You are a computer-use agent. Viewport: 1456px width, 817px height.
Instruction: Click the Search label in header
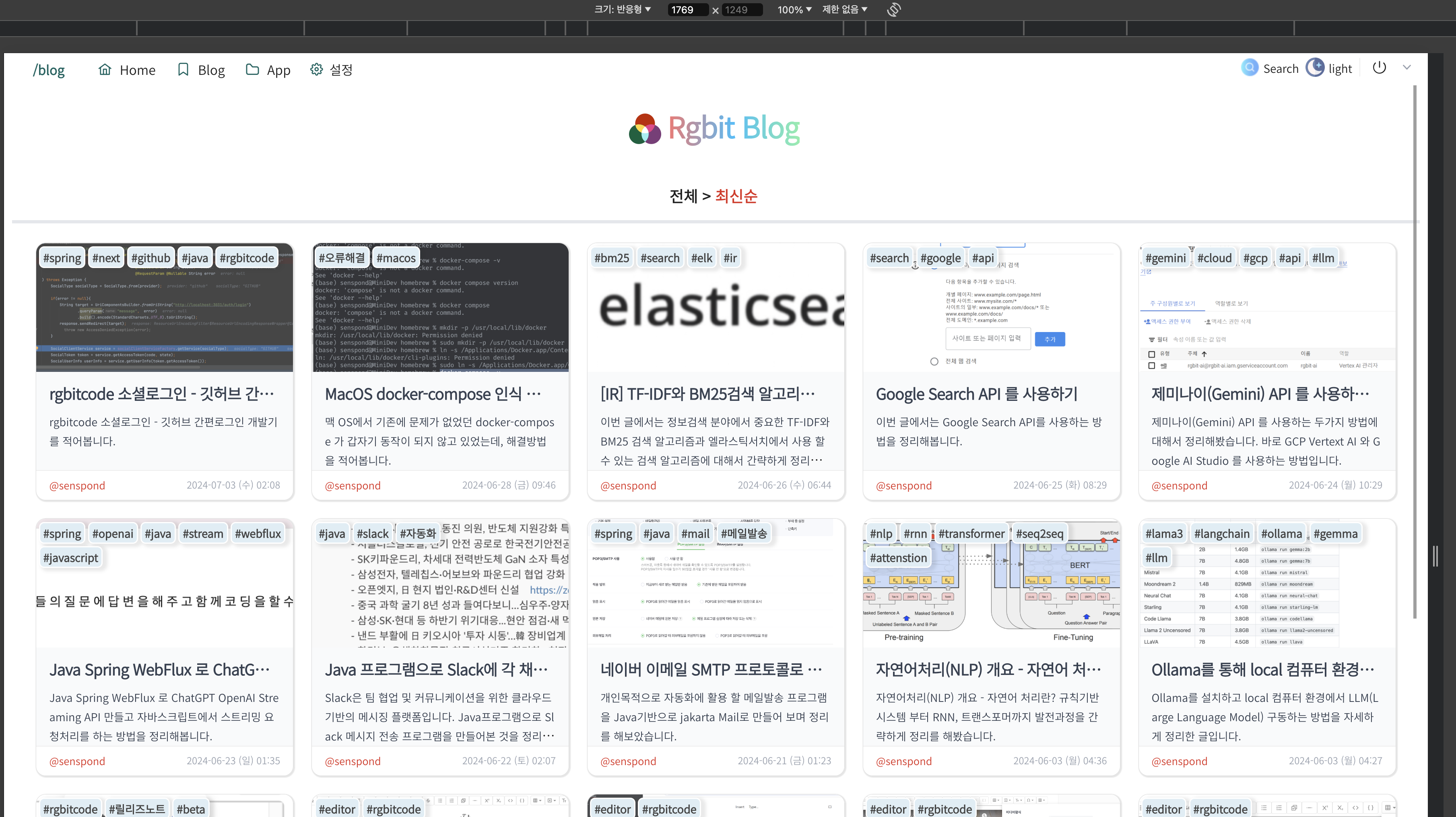pos(1281,68)
